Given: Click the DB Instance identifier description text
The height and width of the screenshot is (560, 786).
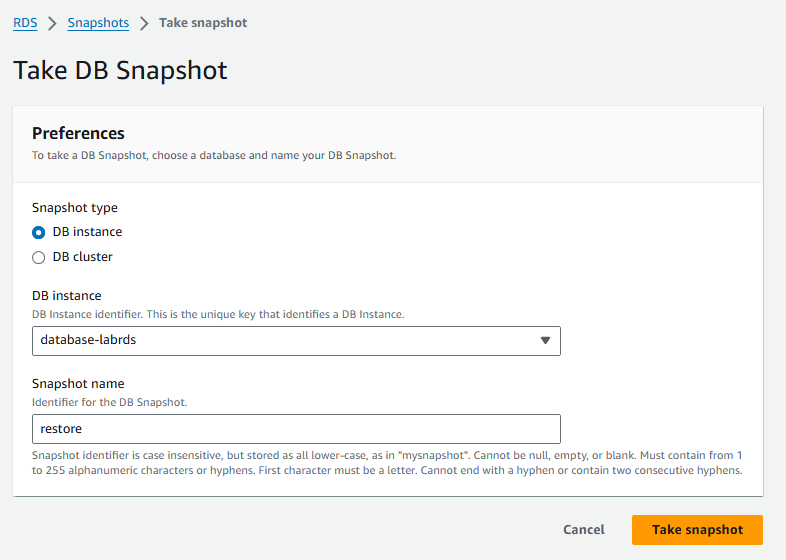Looking at the screenshot, I should pos(218,314).
